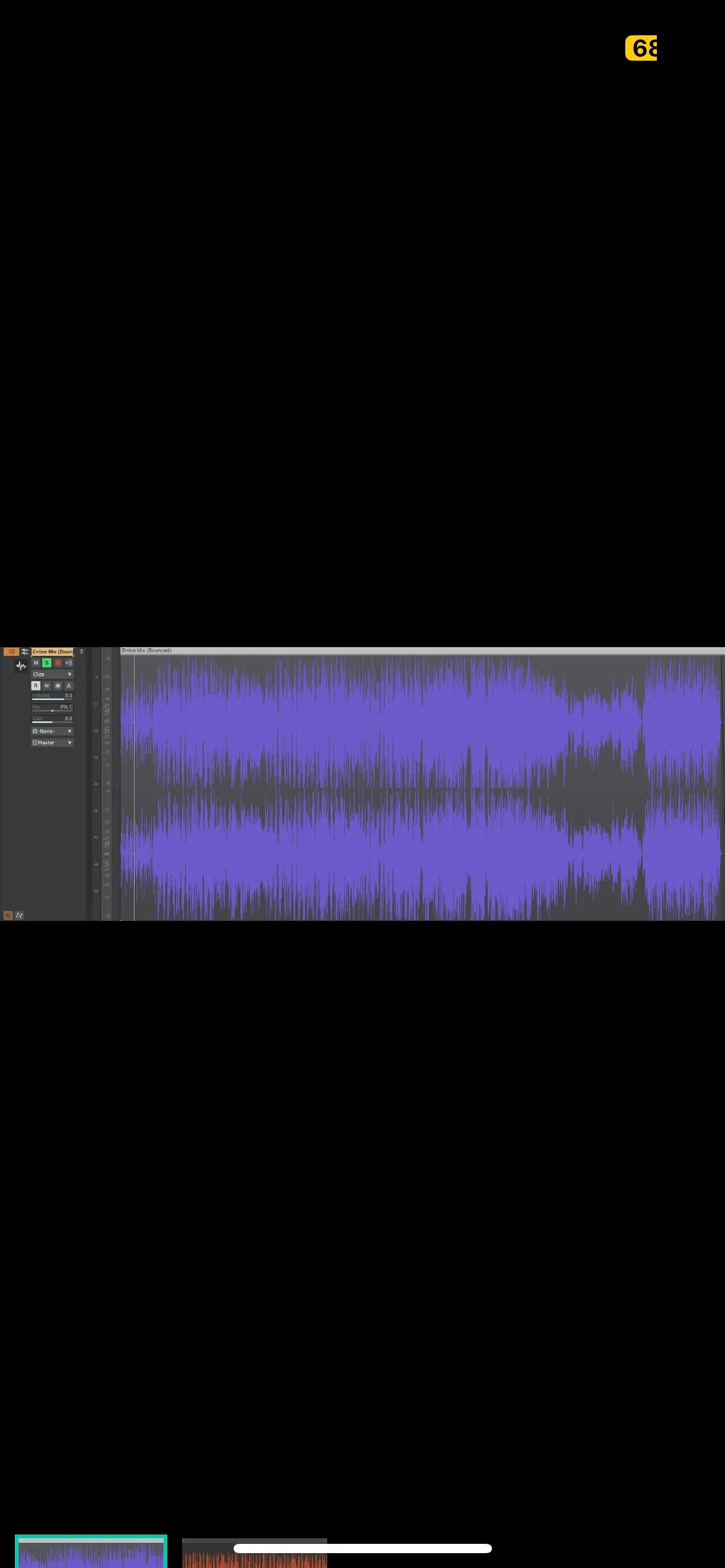Screen dimensions: 725x1568
Task: Toggle solo on Entire Mix track
Action: click(46, 663)
